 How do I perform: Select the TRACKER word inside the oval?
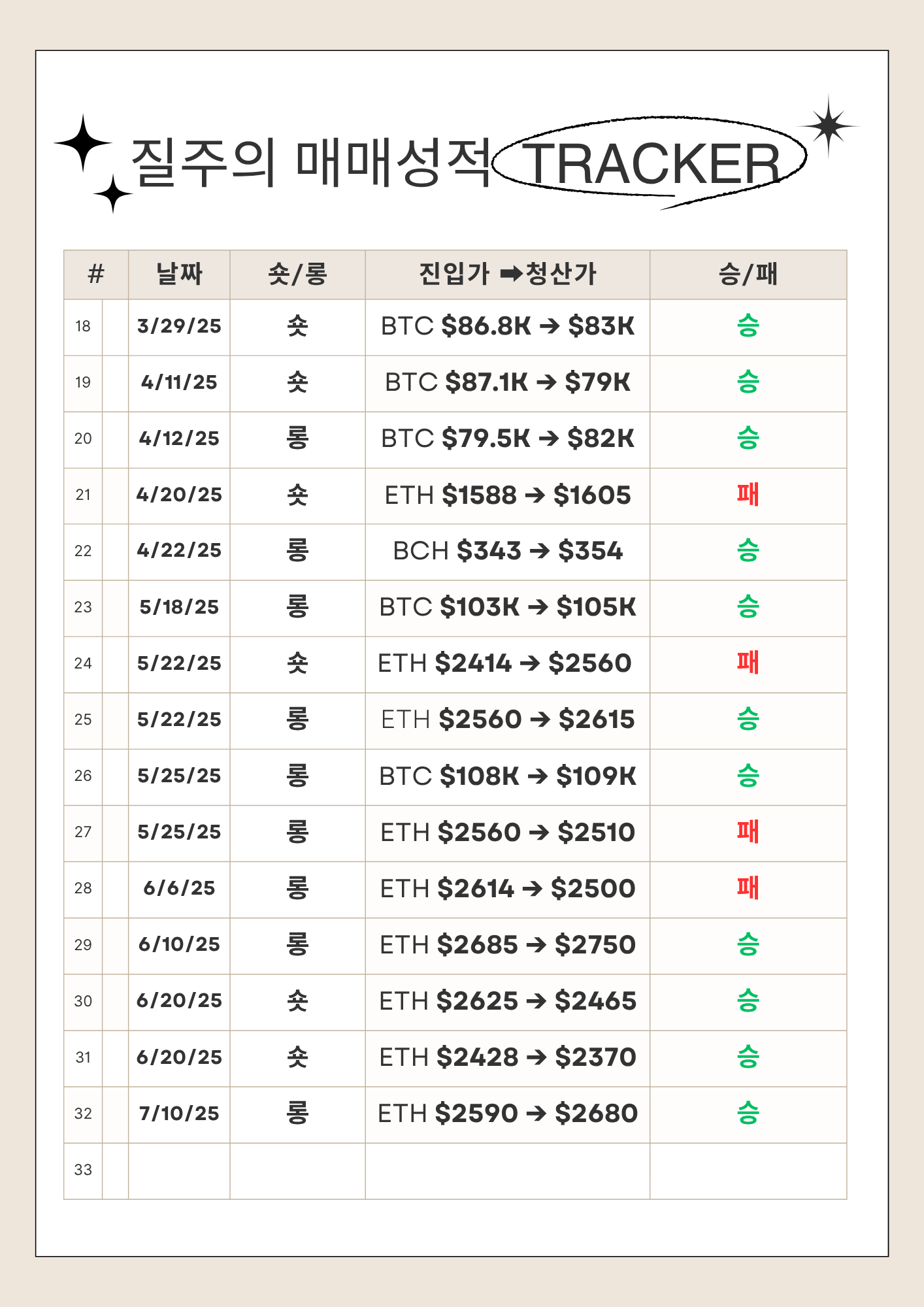(x=651, y=163)
